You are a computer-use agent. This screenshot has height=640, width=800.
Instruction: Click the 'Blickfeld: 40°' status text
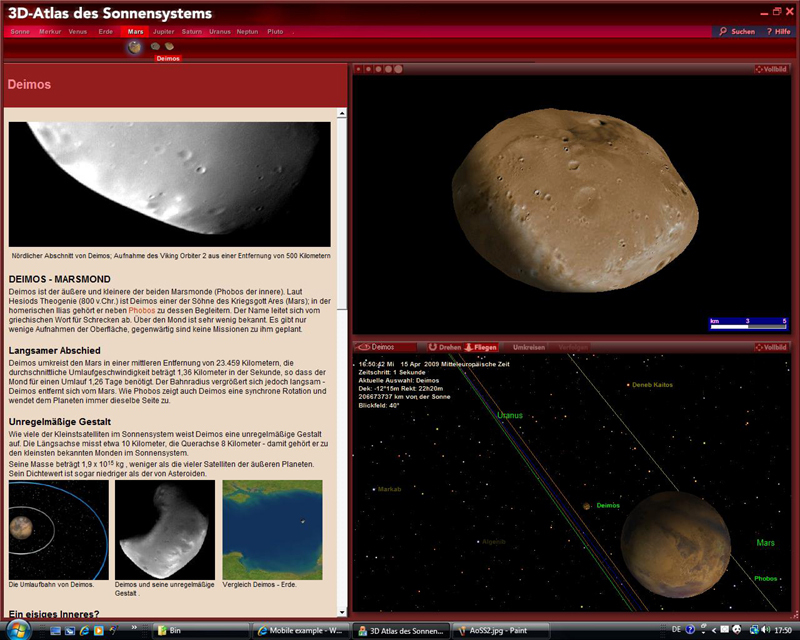click(x=379, y=405)
